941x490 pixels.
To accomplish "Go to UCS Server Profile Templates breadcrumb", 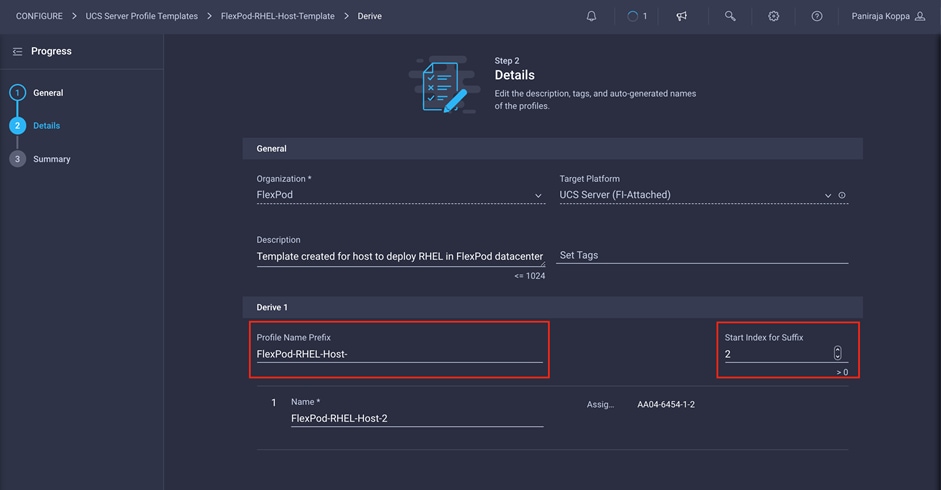I will [142, 16].
